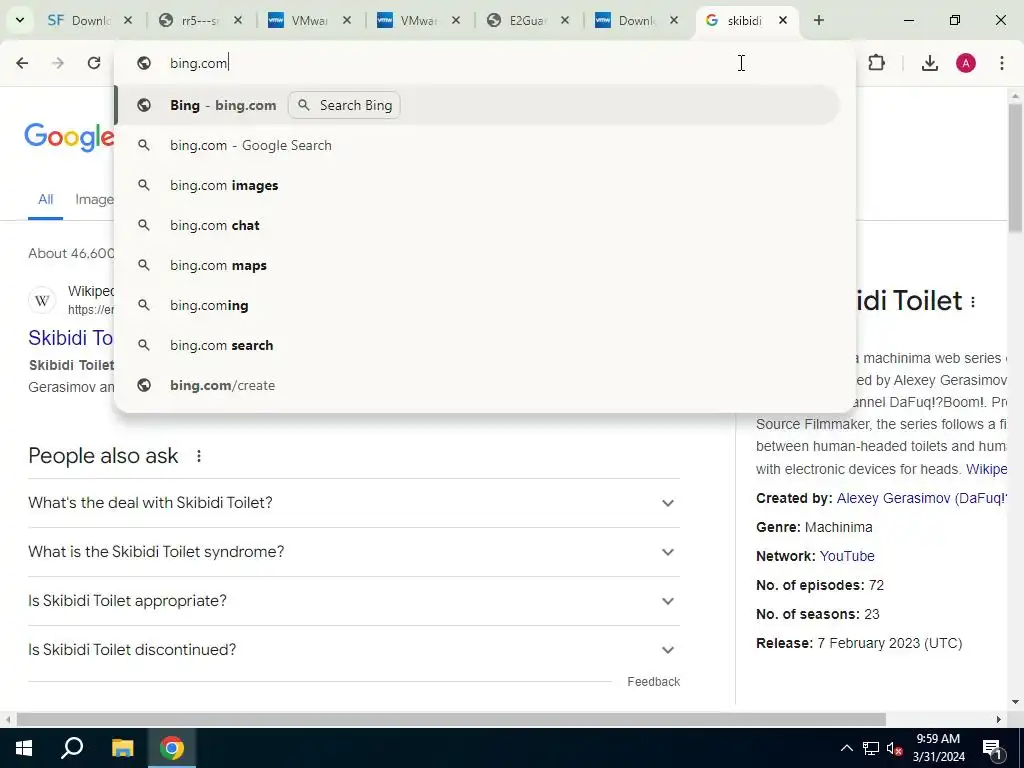Viewport: 1024px width, 768px height.
Task: Open the Windows Start menu
Action: (24, 748)
